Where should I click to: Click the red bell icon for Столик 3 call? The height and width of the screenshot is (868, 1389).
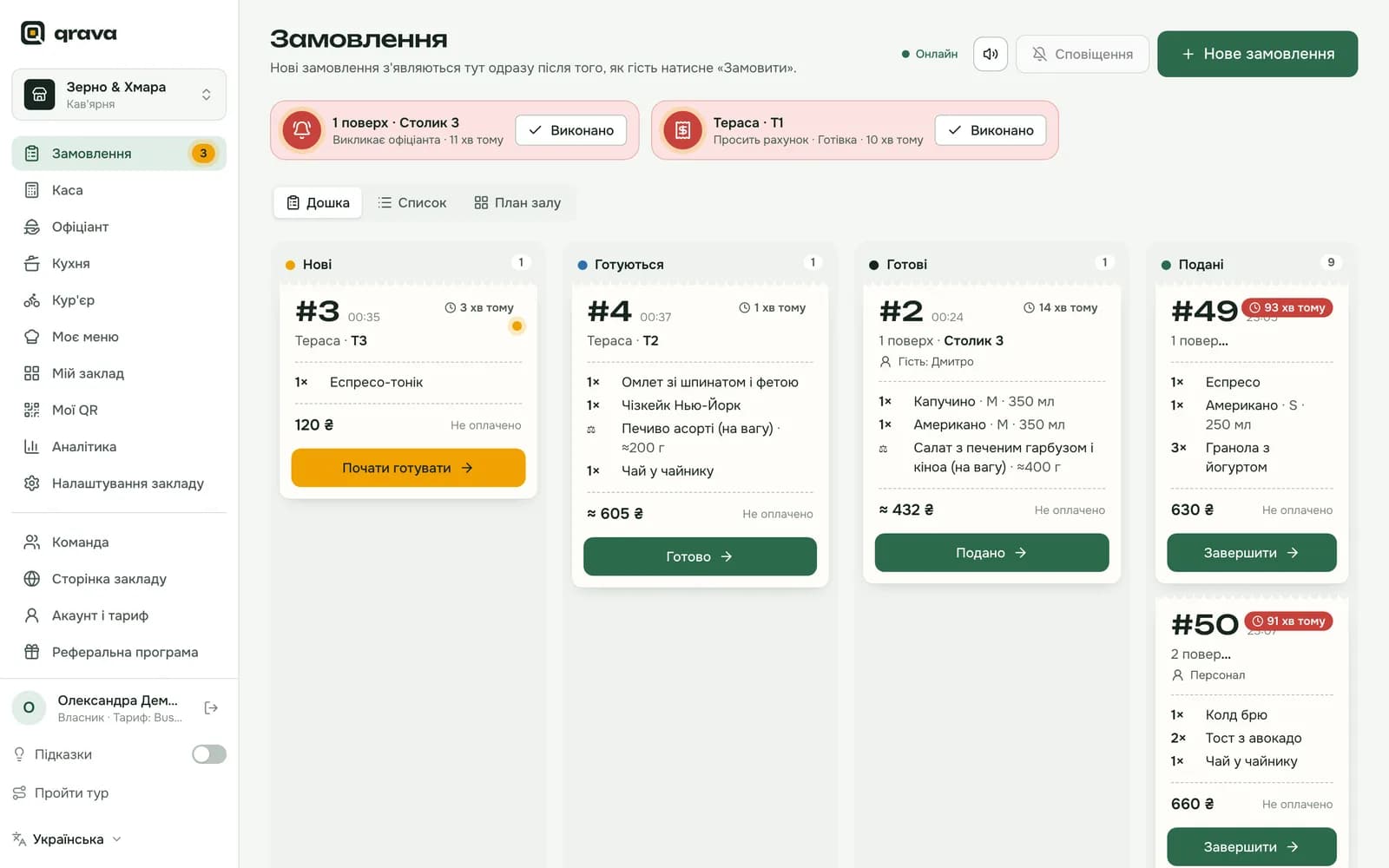point(302,130)
